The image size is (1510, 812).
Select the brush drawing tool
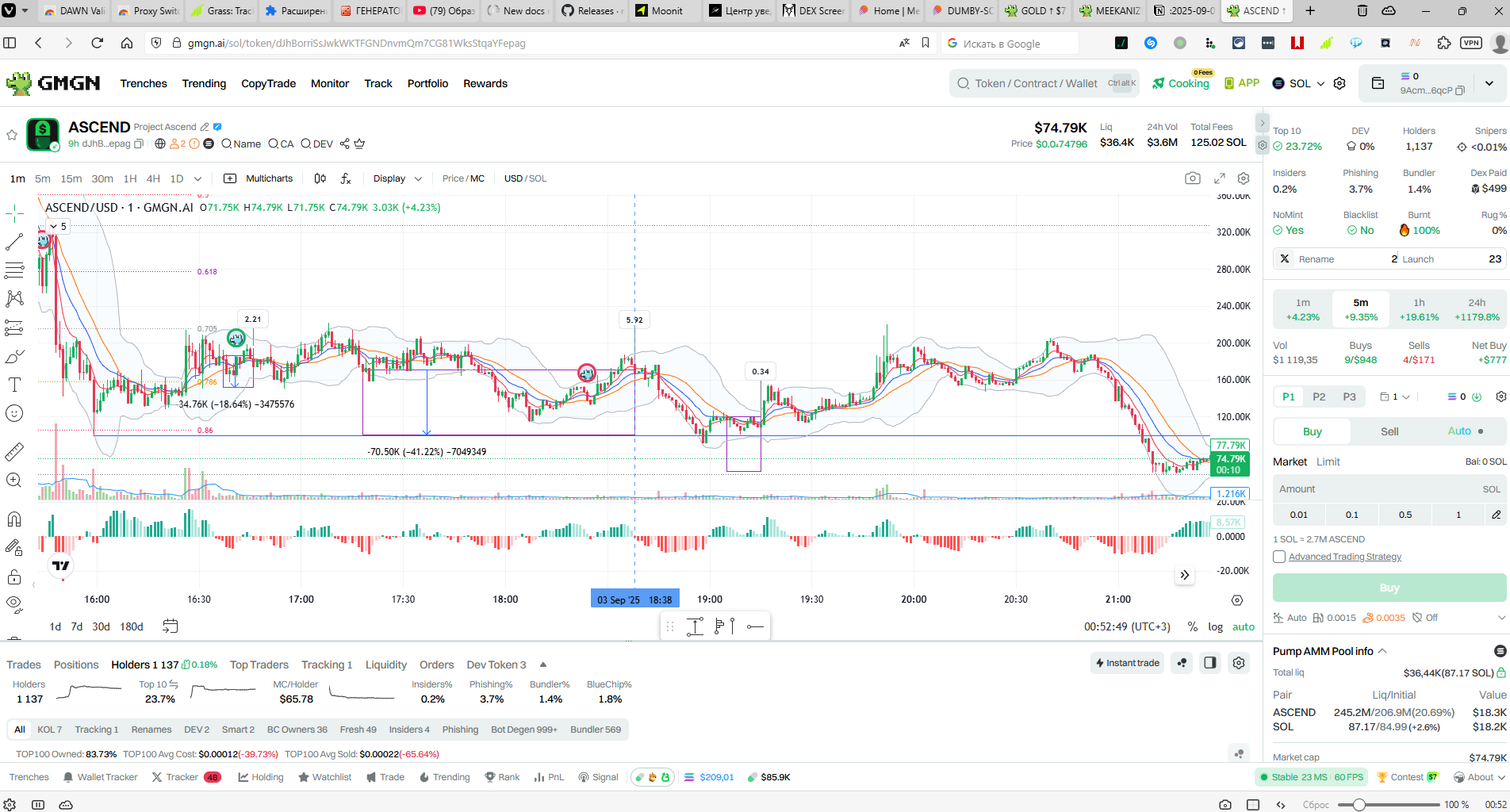pyautogui.click(x=14, y=356)
